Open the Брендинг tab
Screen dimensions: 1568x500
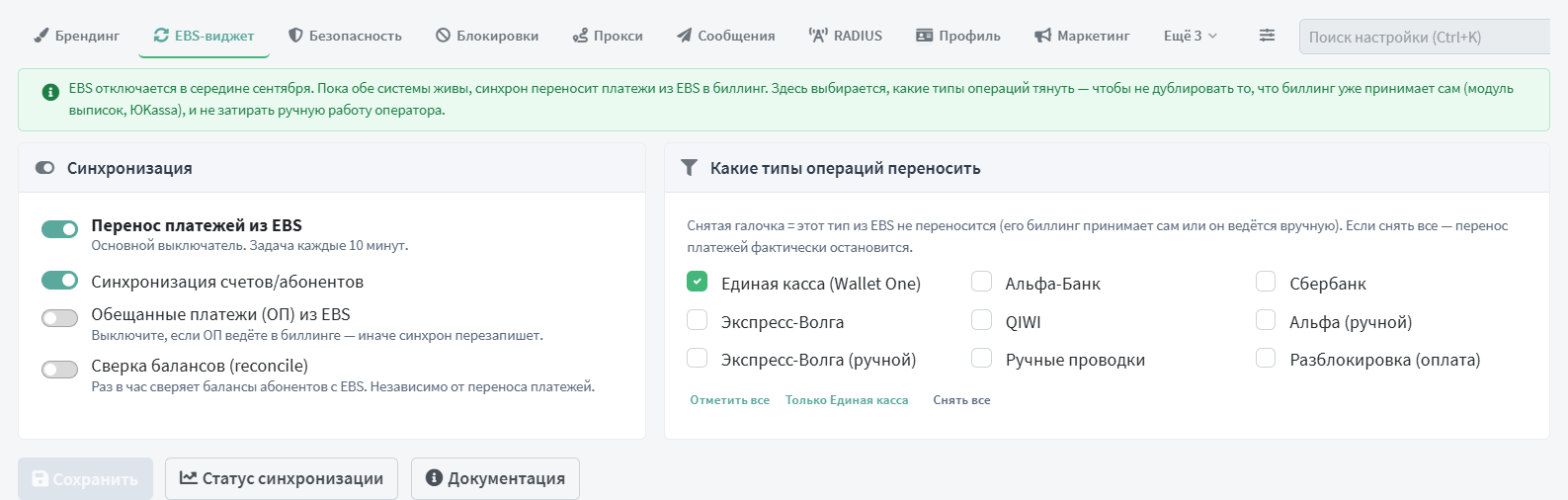coord(77,36)
